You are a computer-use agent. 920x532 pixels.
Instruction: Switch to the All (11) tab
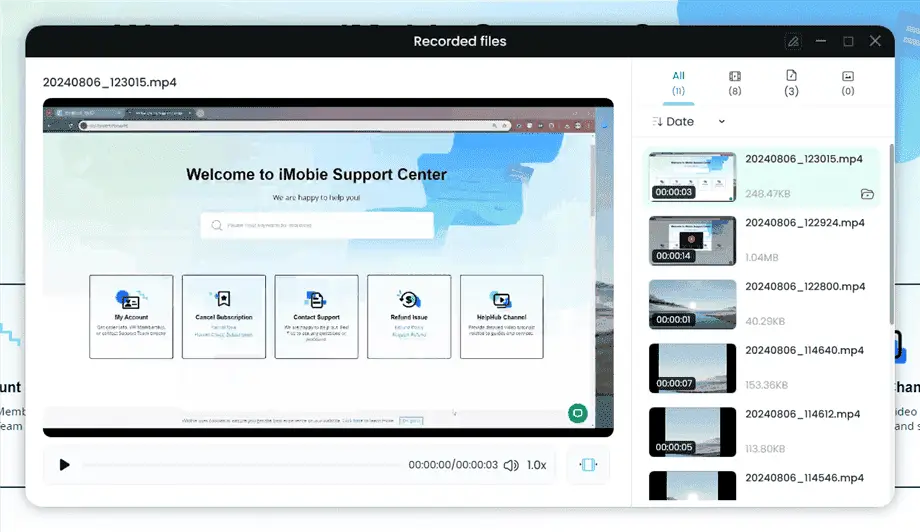tap(678, 83)
